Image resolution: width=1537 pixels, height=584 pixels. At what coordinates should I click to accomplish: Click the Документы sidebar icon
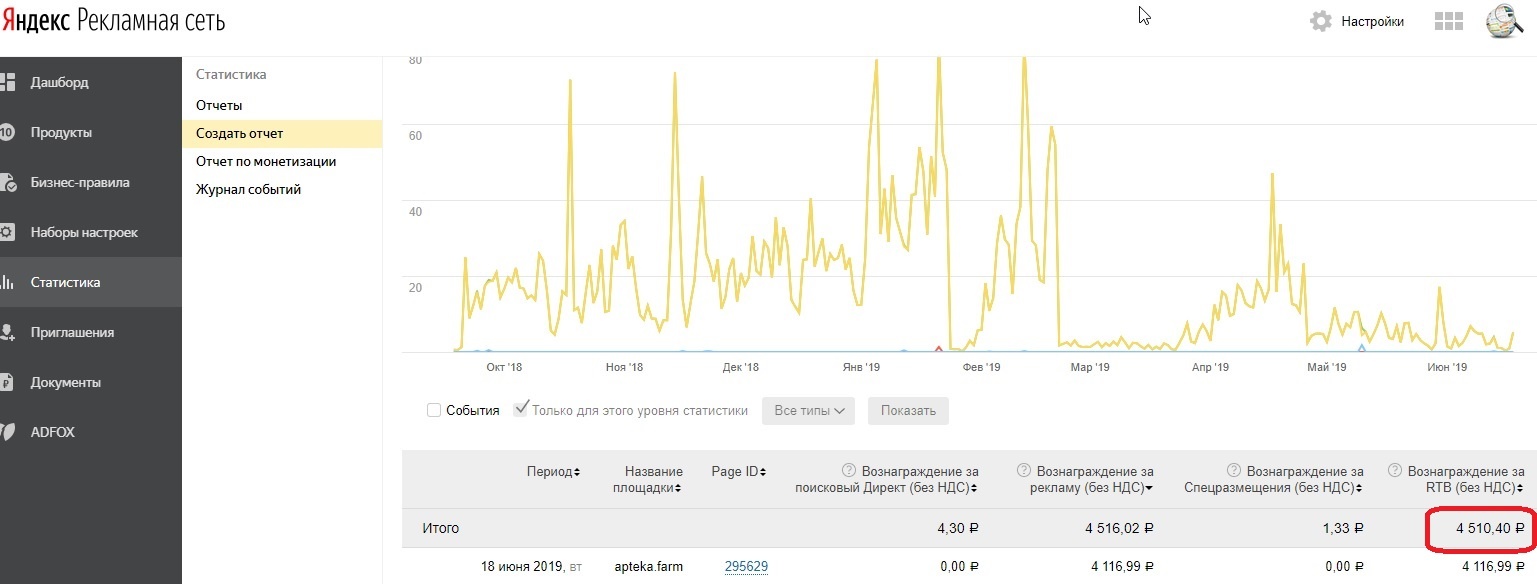pos(7,382)
